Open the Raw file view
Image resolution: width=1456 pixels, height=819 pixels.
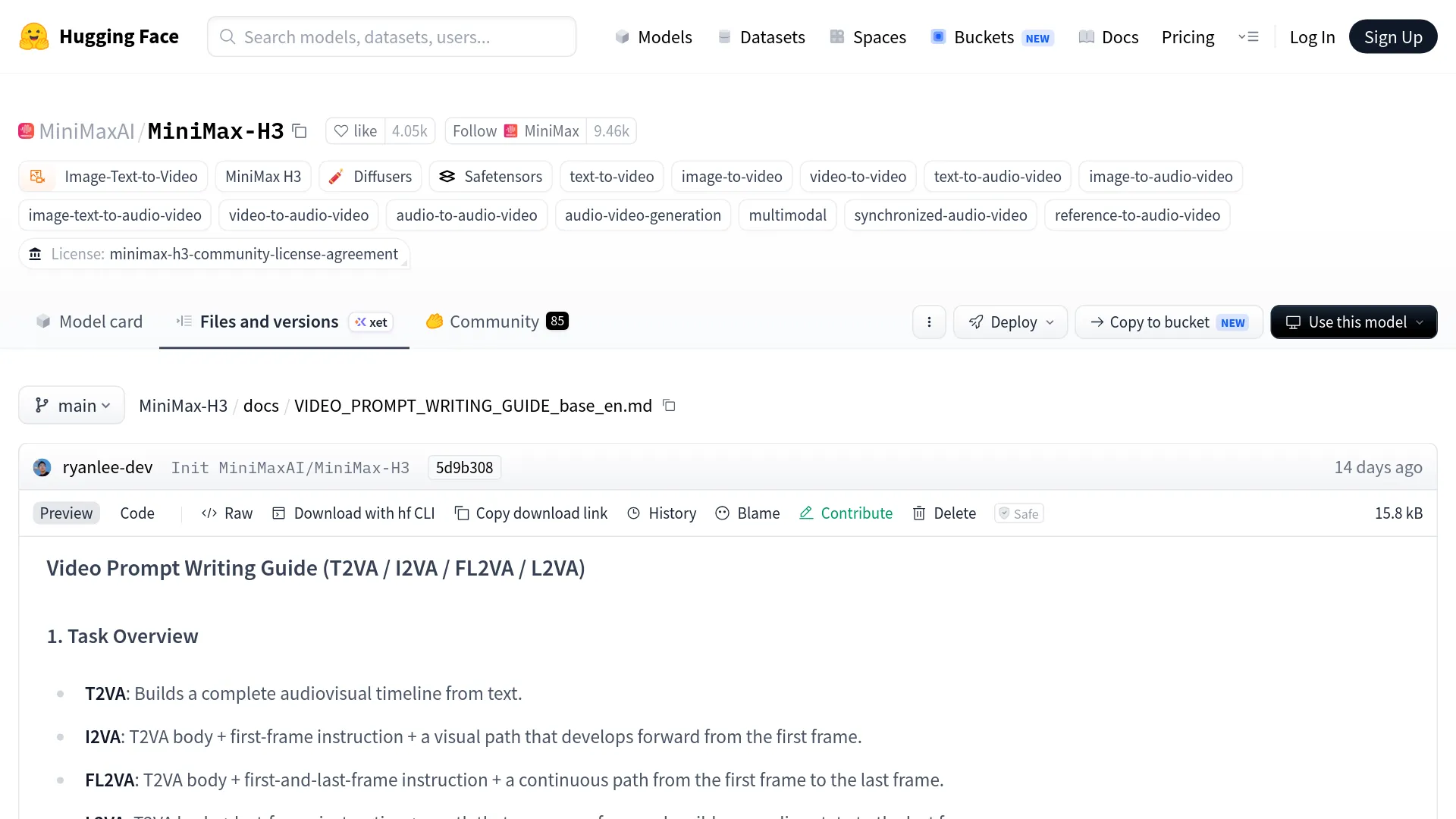(227, 513)
